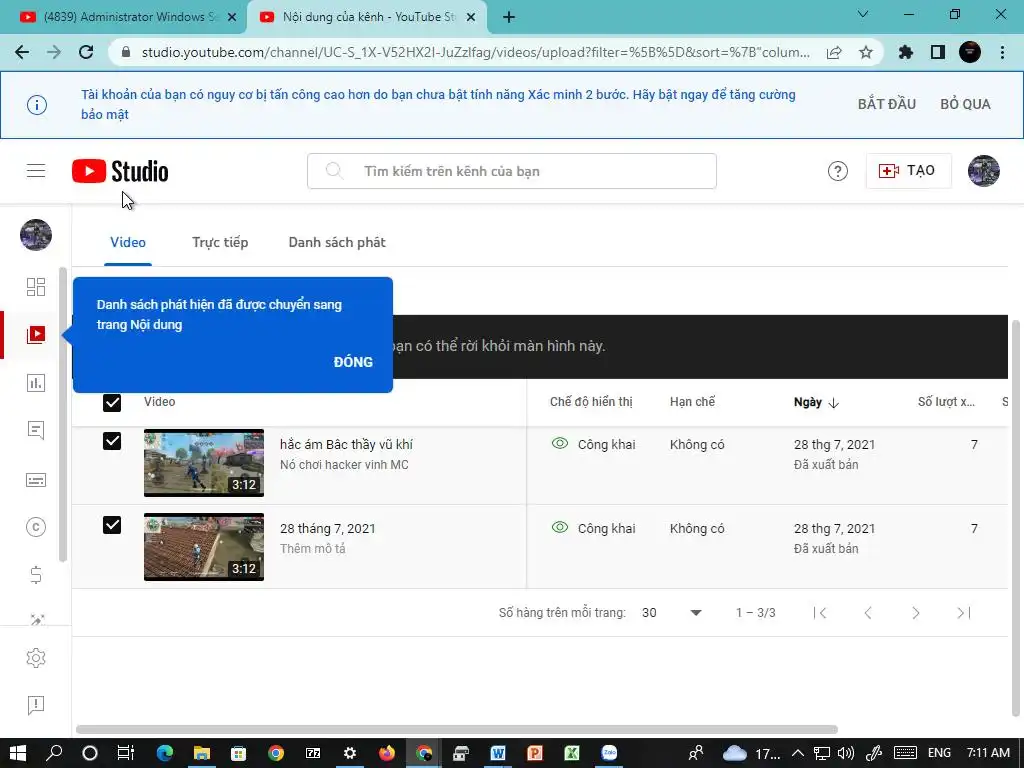Switch to the Video tab
The height and width of the screenshot is (768, 1024).
(128, 242)
